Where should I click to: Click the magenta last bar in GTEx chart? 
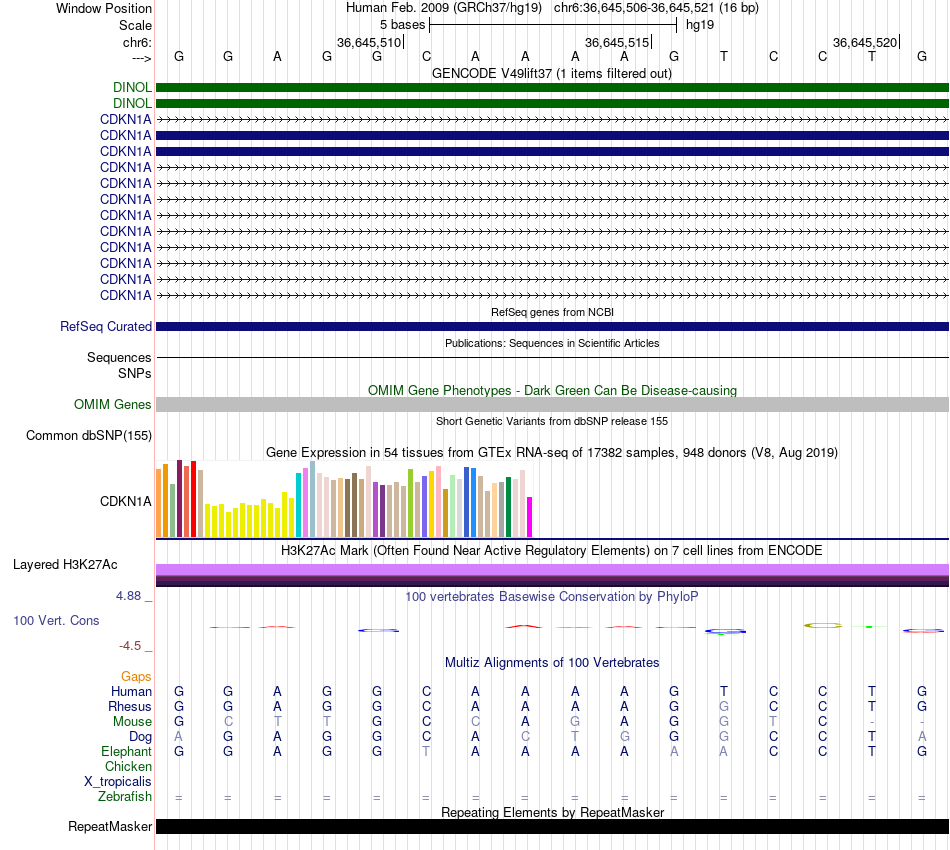point(530,517)
